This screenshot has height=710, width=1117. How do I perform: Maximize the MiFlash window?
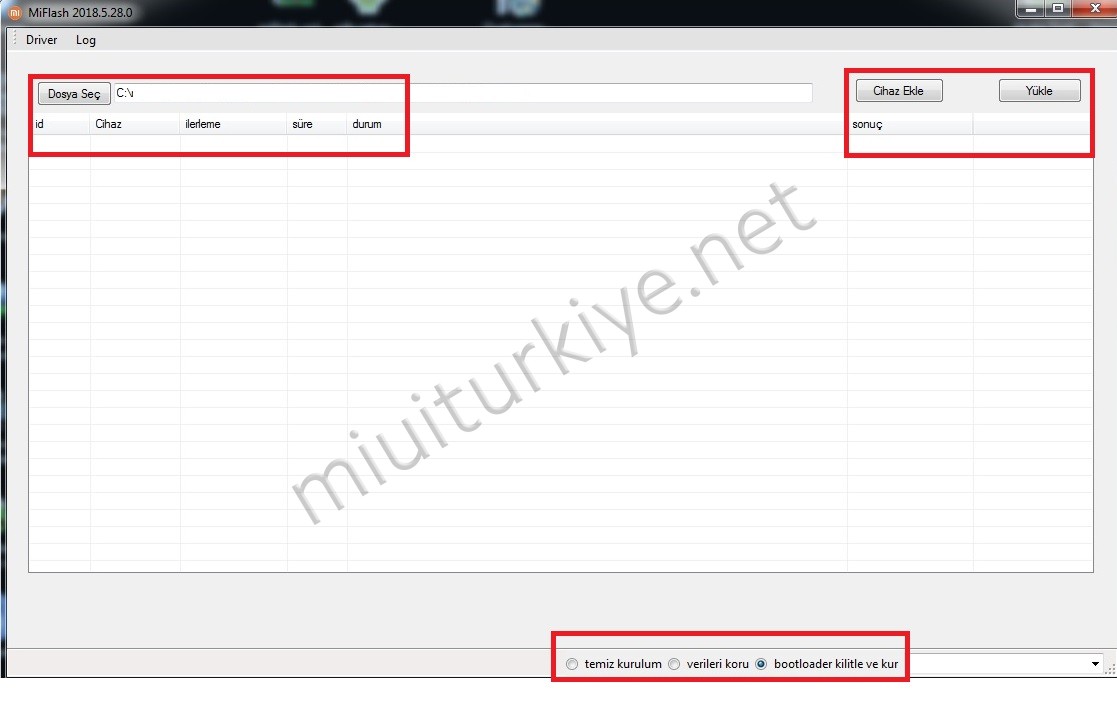(1058, 9)
